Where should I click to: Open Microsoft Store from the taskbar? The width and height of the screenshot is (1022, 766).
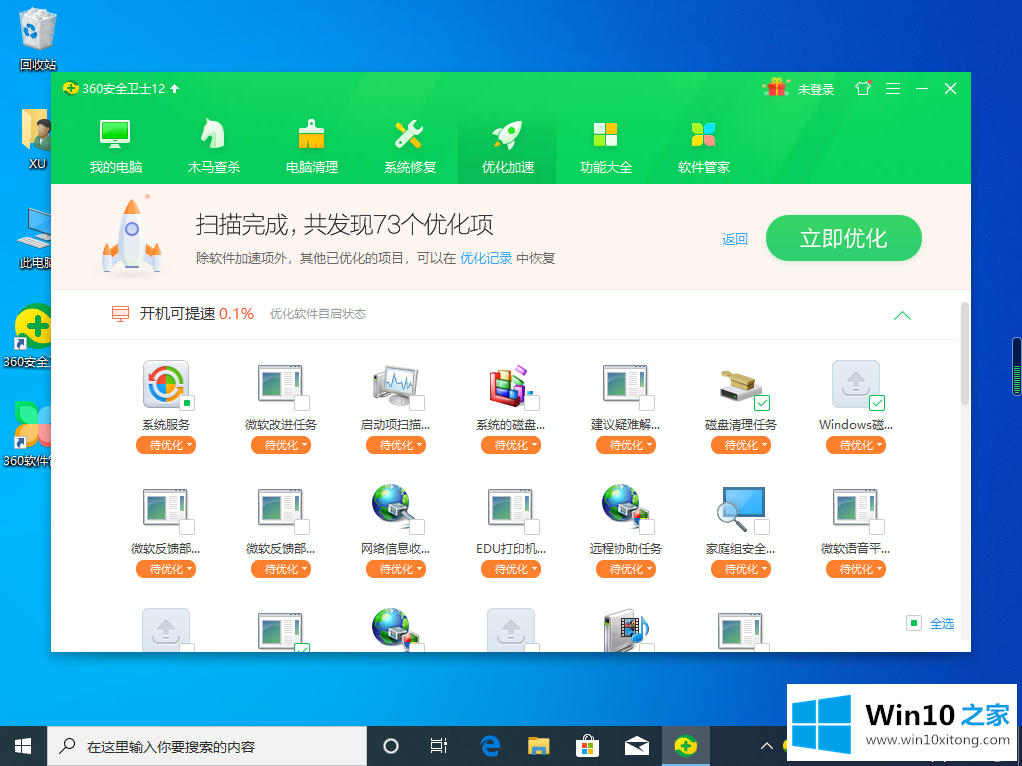(587, 746)
